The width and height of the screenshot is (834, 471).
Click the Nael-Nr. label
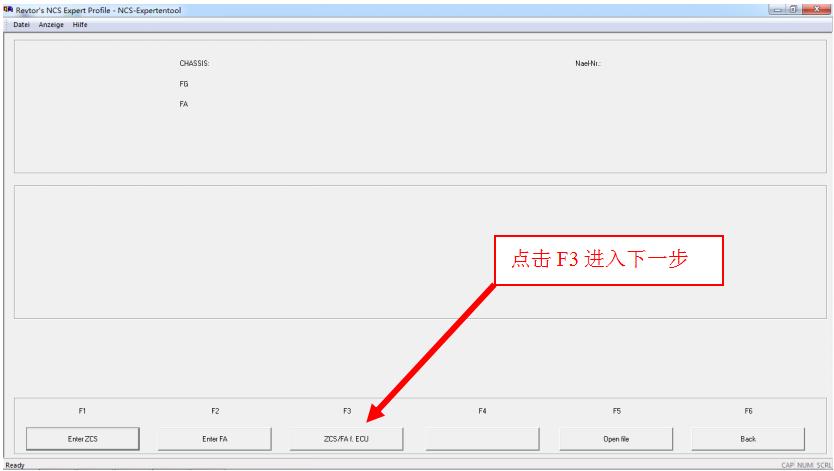point(587,63)
